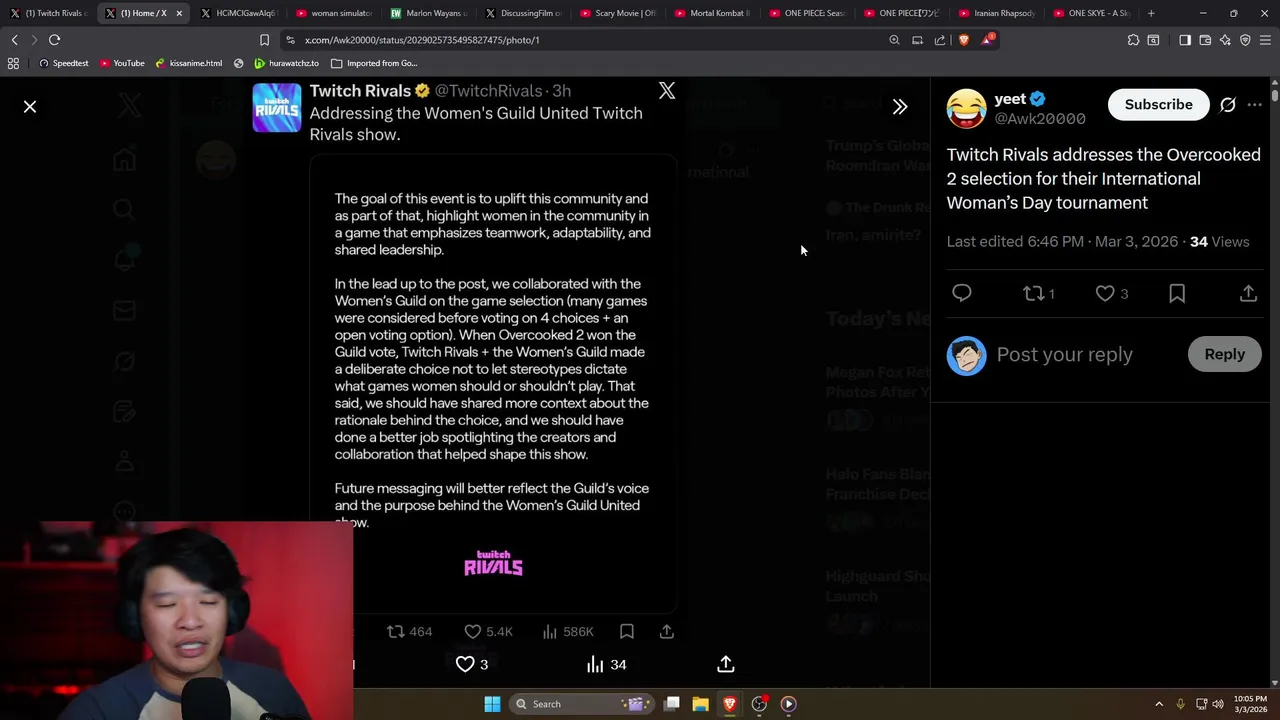Go back in browser history
The image size is (1280, 720).
tap(14, 40)
